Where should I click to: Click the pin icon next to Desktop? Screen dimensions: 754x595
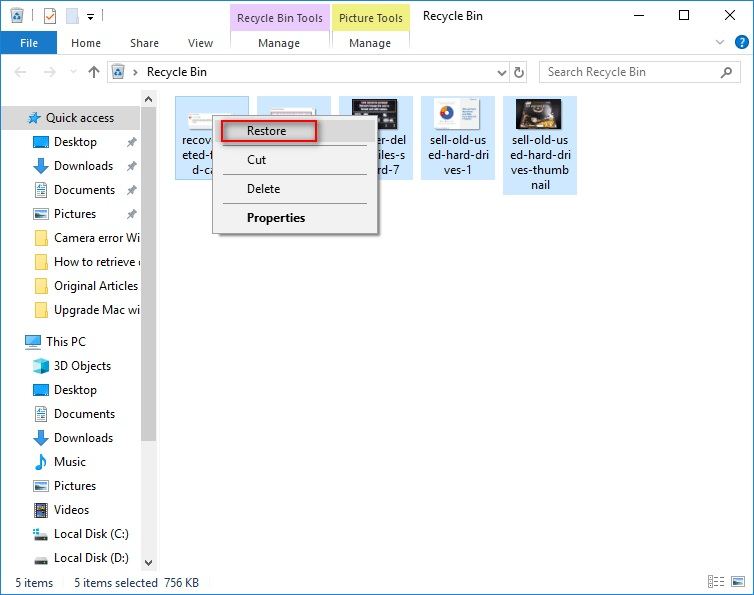131,142
